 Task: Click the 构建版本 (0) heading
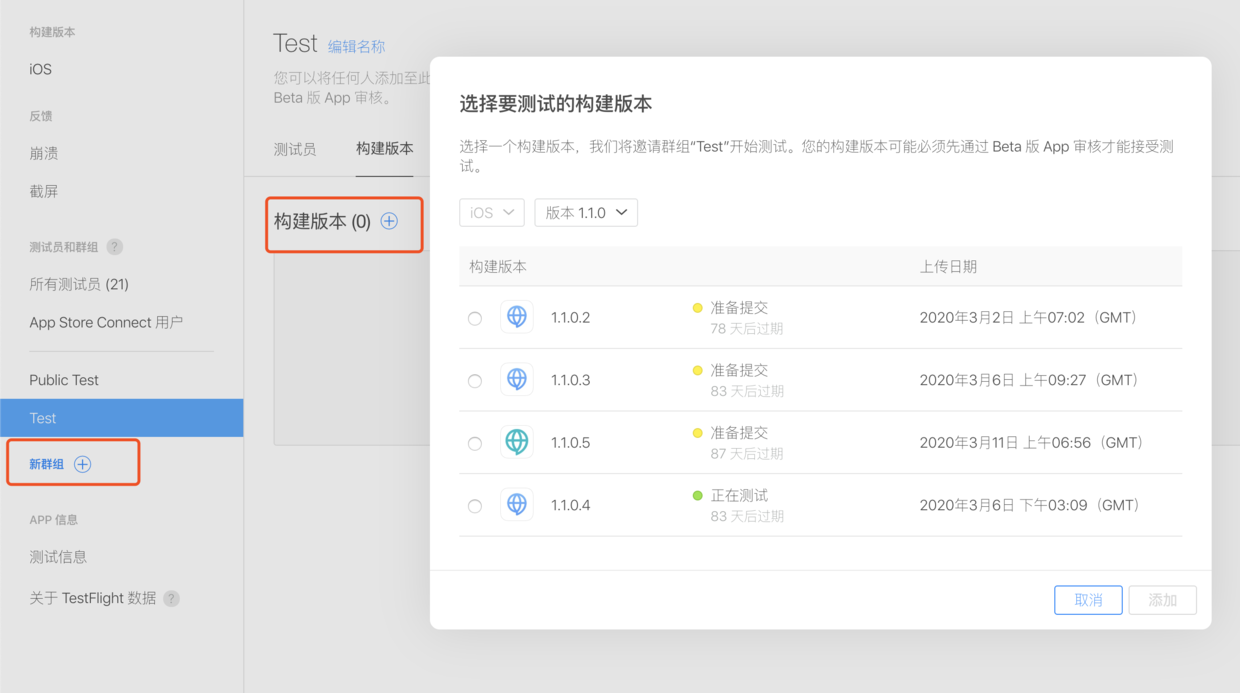(x=322, y=222)
